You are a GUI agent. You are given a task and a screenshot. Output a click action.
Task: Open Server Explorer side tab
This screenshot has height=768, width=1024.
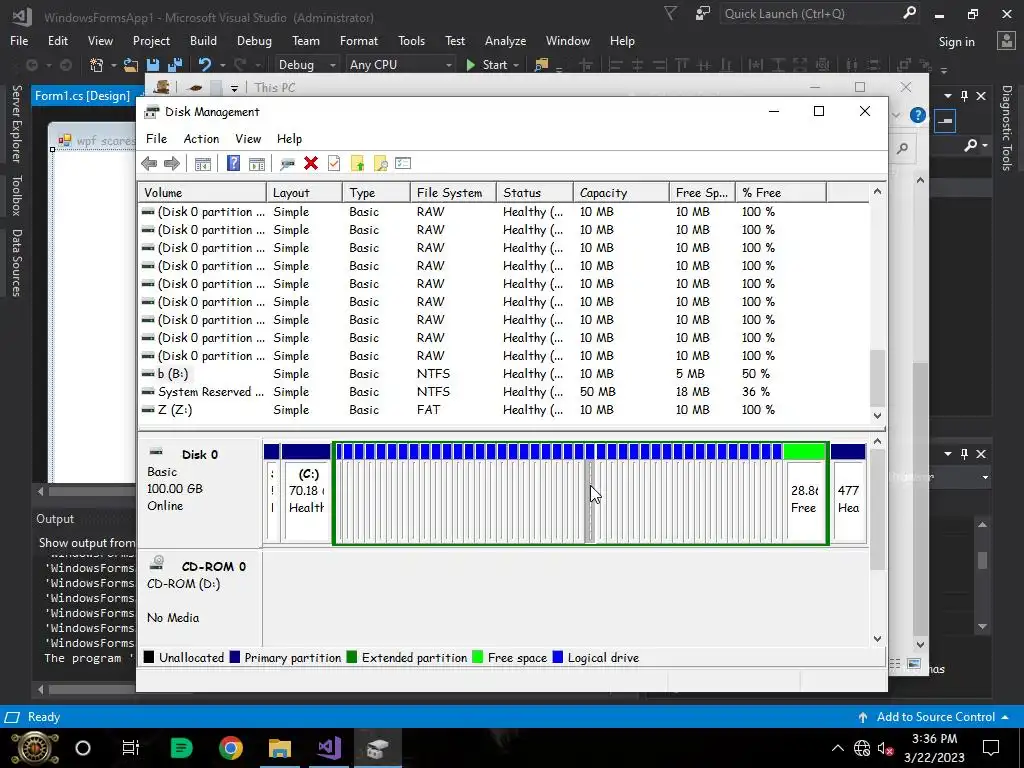point(16,123)
